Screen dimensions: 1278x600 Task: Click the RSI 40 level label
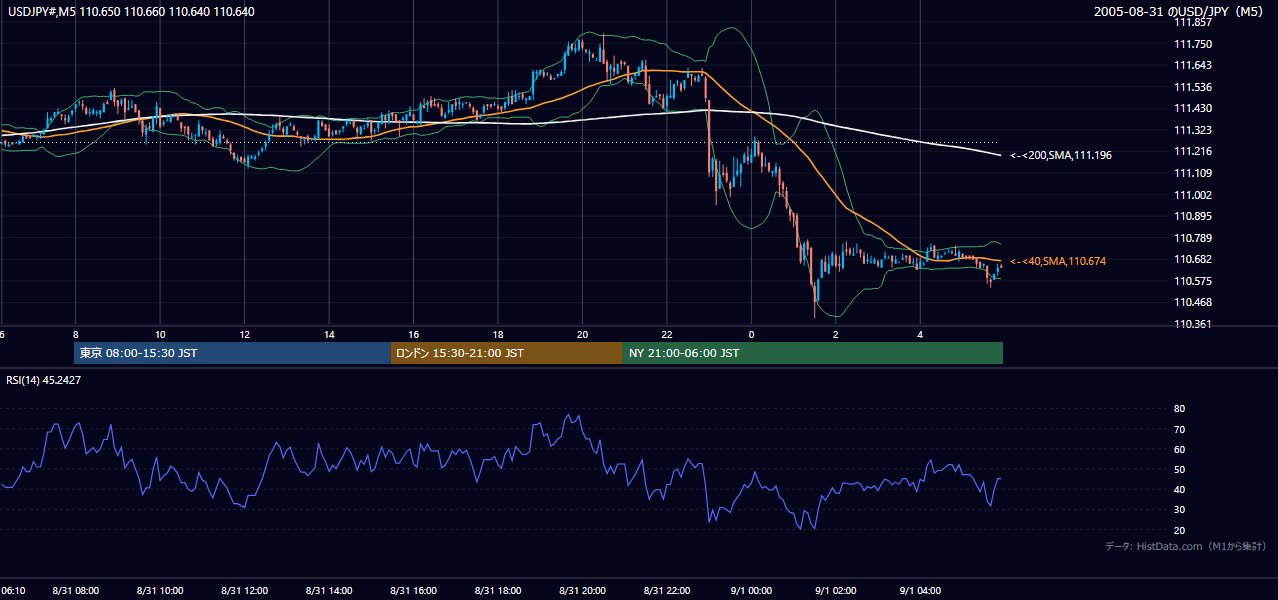[1179, 489]
